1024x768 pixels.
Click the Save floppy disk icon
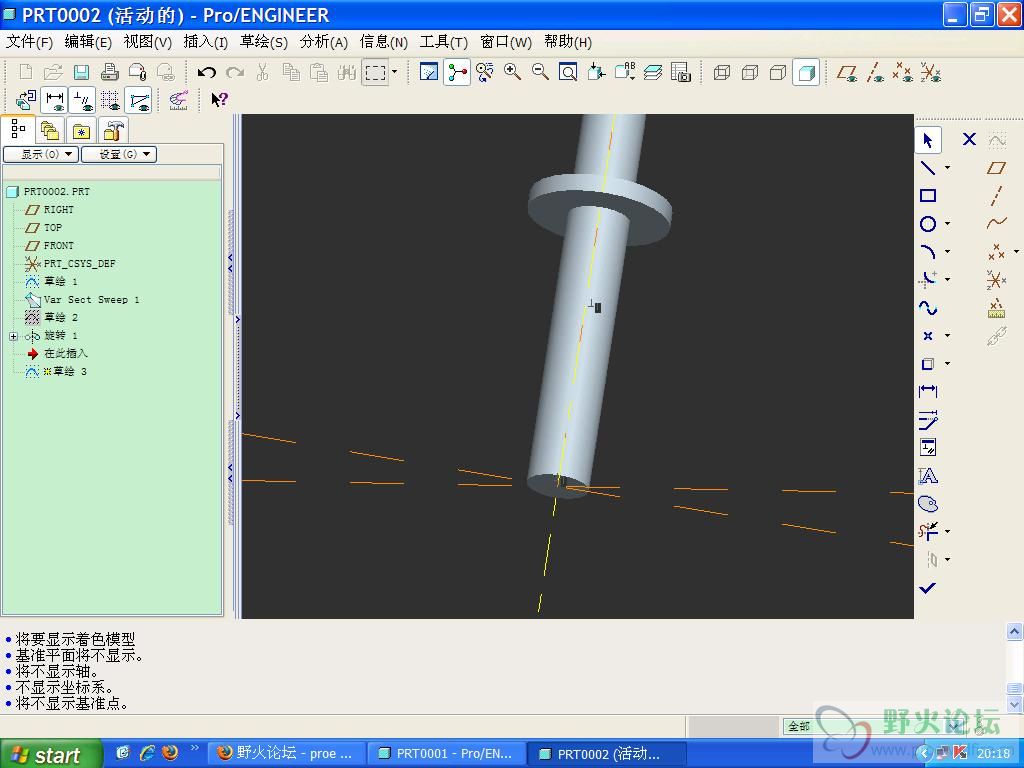[81, 72]
